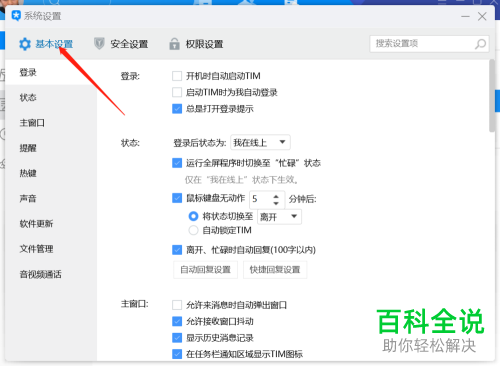Open 声音 settings in the sidebar

pyautogui.click(x=51, y=199)
